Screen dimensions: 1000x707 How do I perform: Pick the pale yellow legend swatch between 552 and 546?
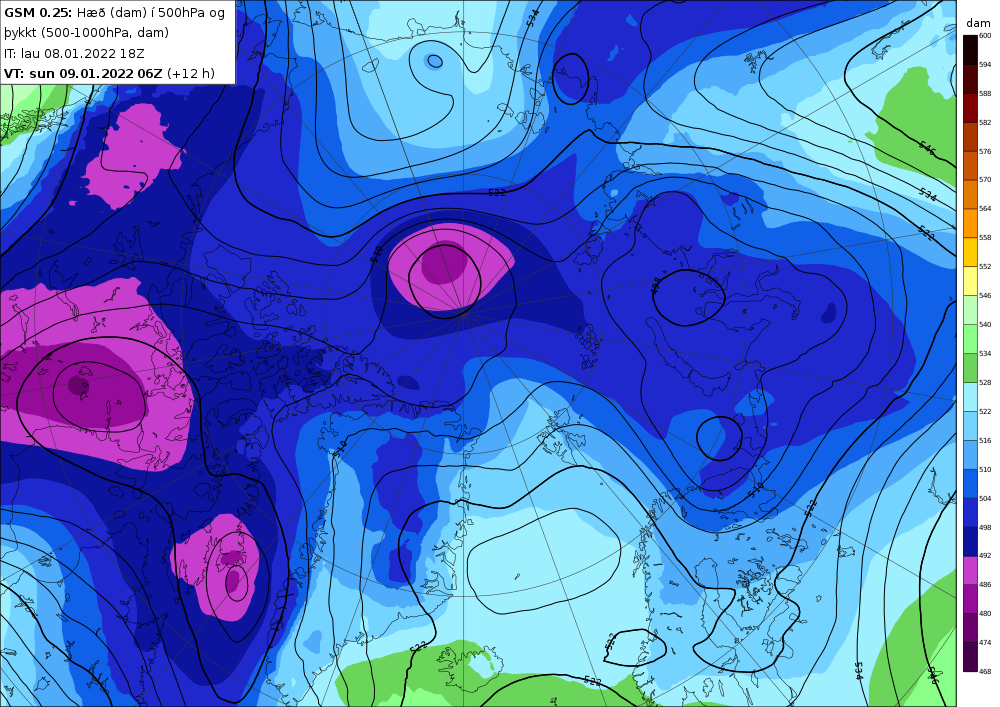970,281
